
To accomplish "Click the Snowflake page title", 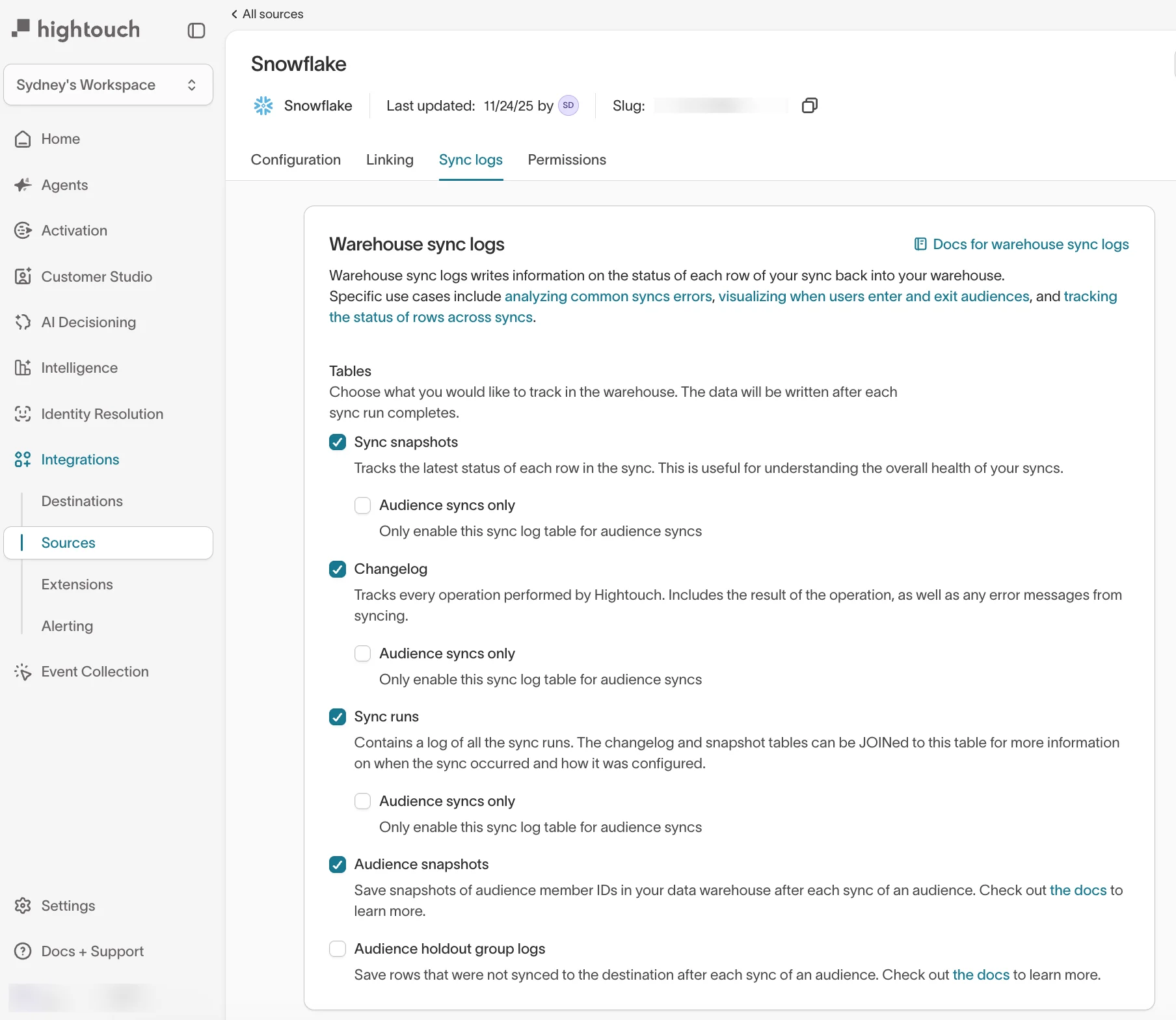I will click(299, 64).
